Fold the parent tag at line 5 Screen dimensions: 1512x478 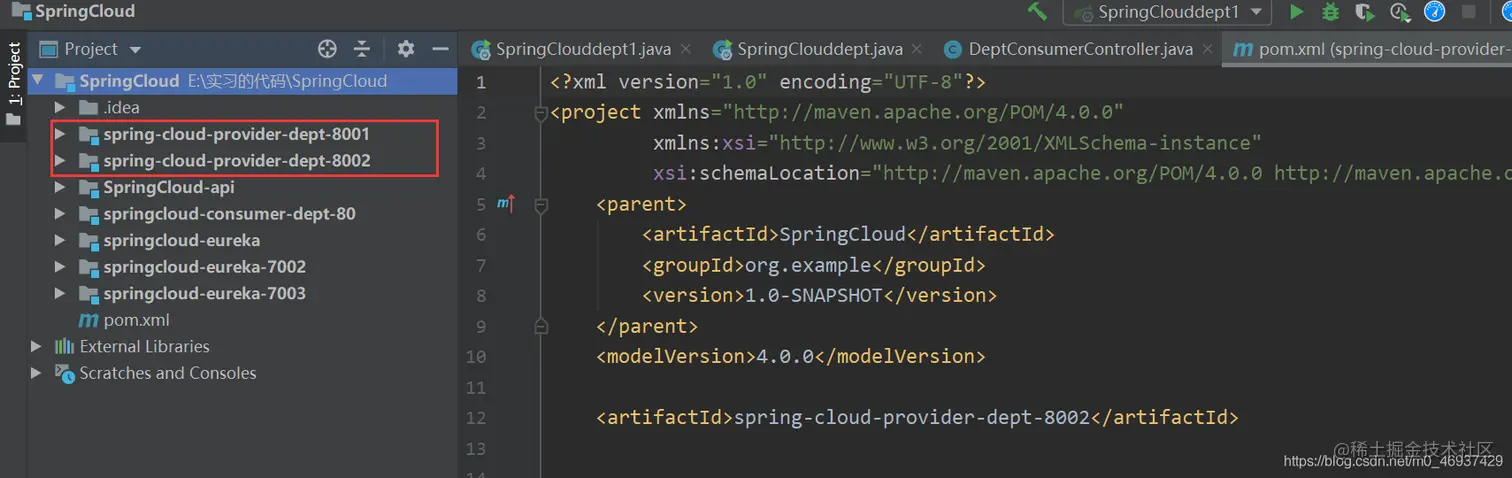click(541, 205)
